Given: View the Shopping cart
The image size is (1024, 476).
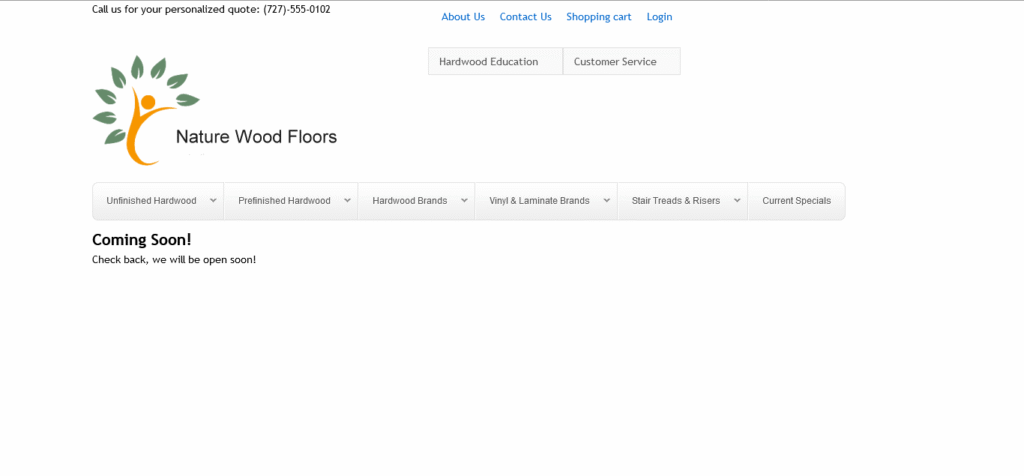Looking at the screenshot, I should click(598, 17).
